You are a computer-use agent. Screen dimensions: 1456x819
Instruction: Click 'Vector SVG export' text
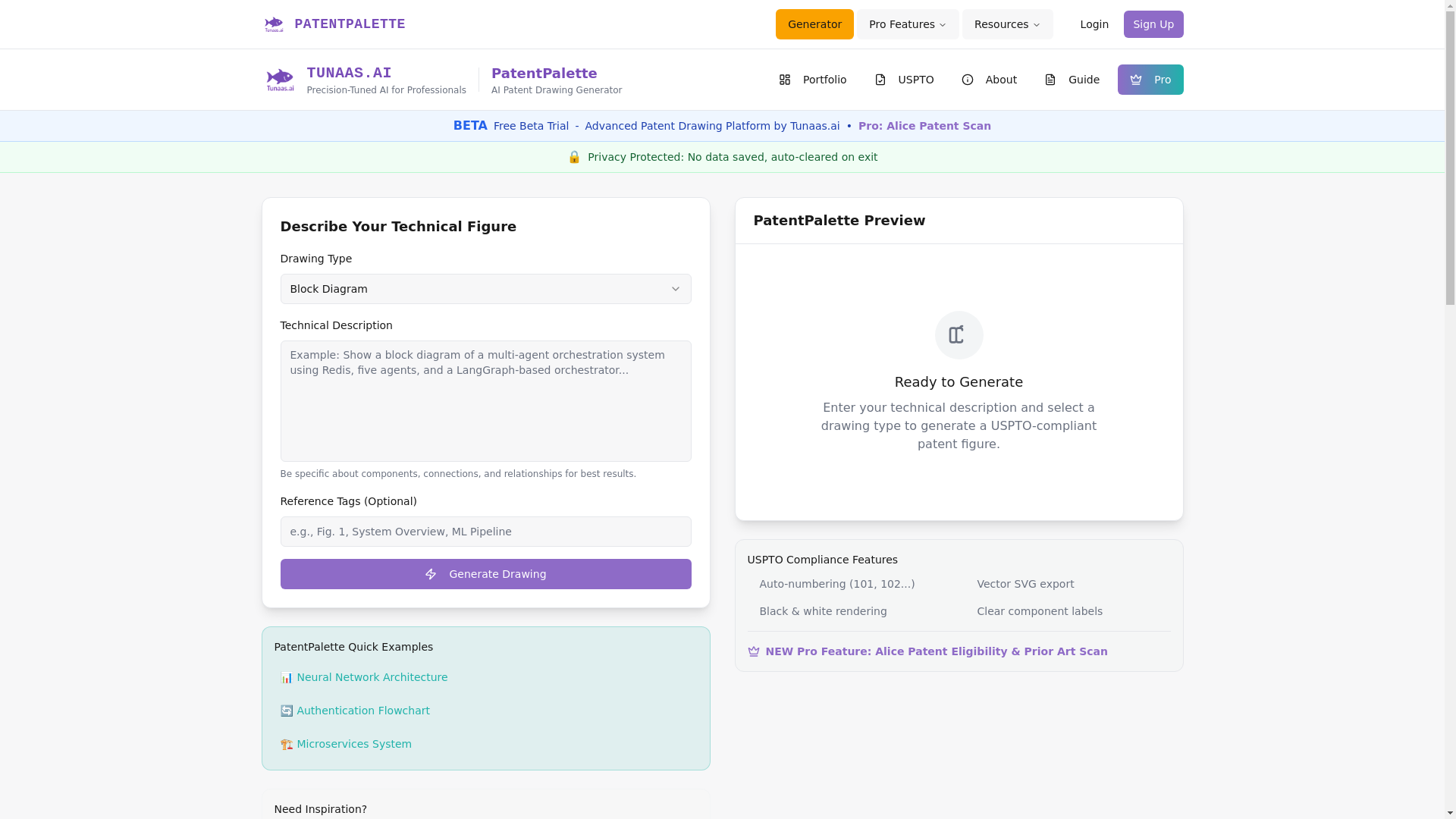click(x=1025, y=584)
